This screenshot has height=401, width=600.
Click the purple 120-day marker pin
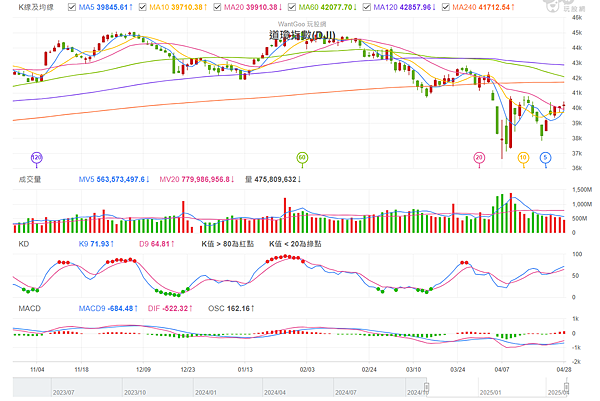36,158
